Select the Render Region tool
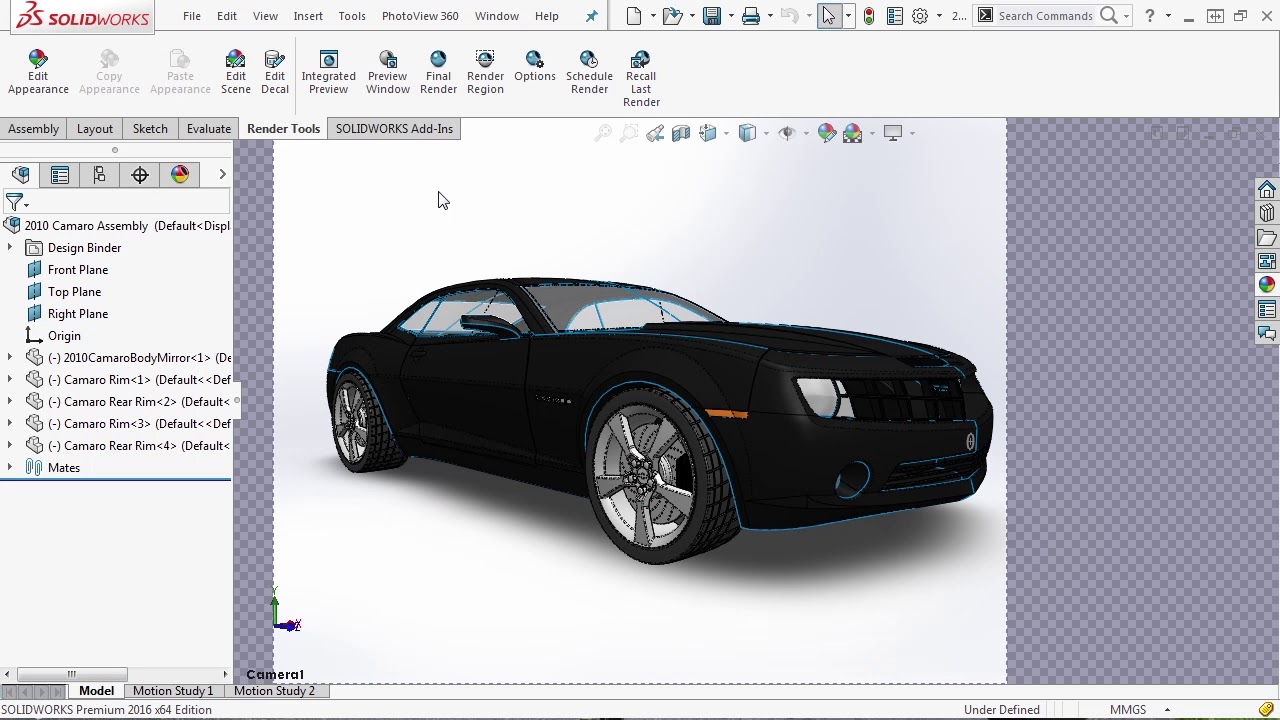Image resolution: width=1280 pixels, height=720 pixels. click(x=485, y=73)
